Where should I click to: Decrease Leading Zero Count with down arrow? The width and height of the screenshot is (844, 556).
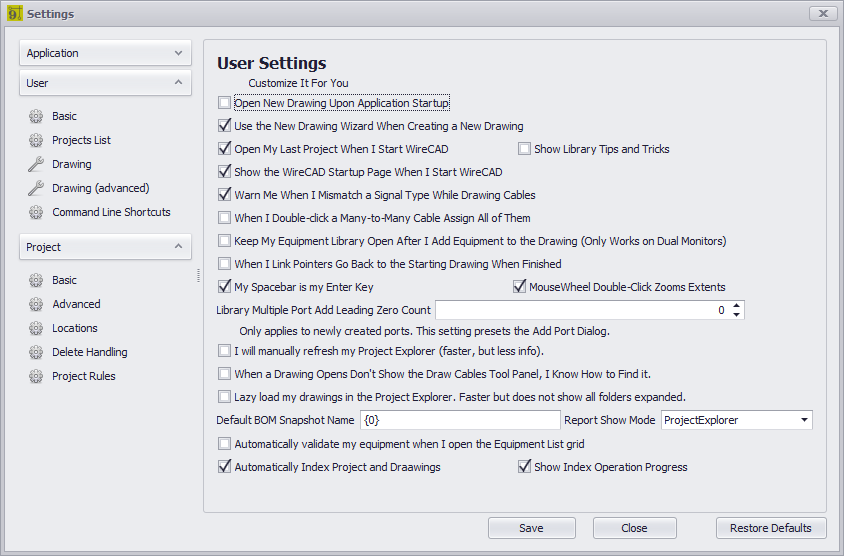click(x=736, y=315)
